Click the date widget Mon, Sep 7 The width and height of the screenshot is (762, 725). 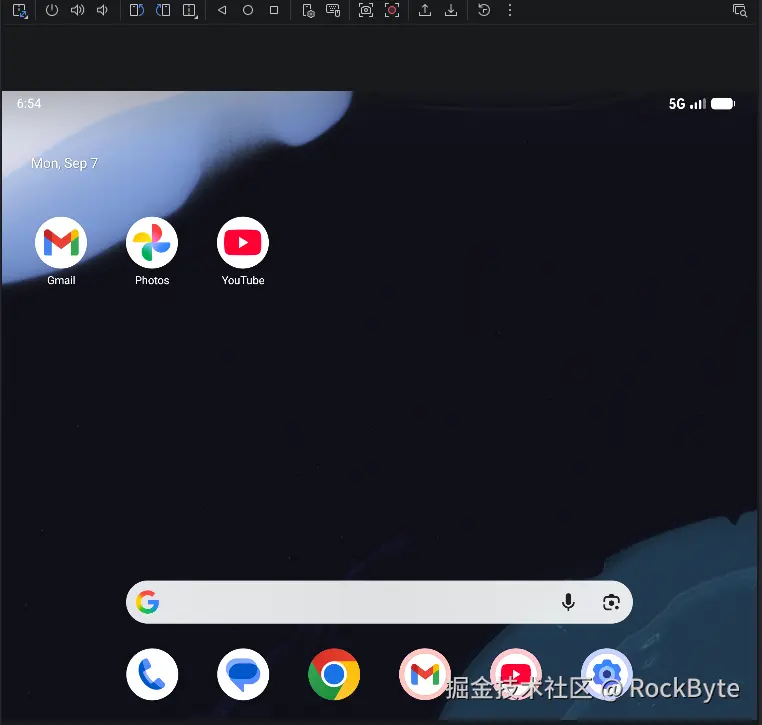click(x=64, y=163)
